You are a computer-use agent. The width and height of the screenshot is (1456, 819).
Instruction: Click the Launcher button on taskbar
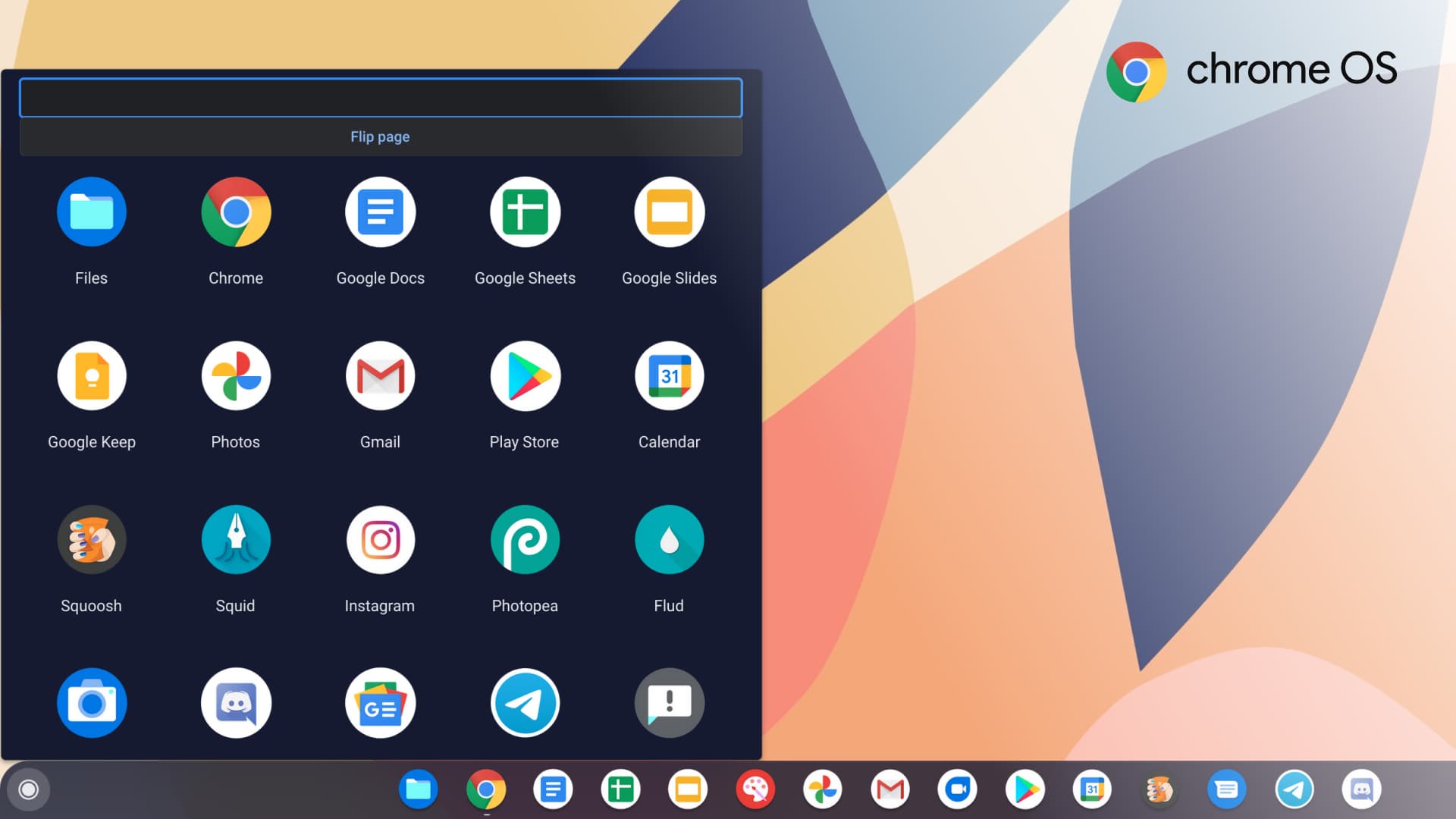point(28,789)
